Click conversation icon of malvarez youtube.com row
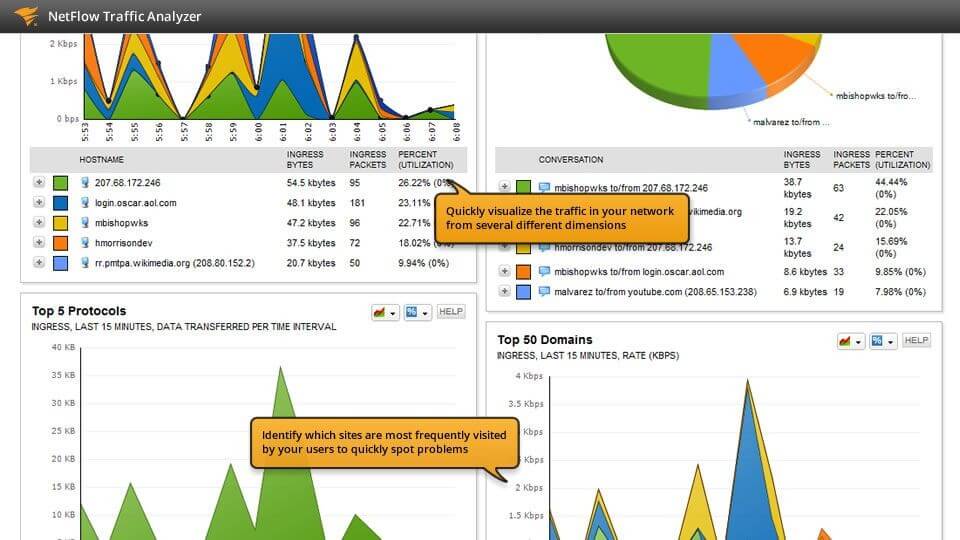Viewport: 960px width, 540px height. point(544,291)
